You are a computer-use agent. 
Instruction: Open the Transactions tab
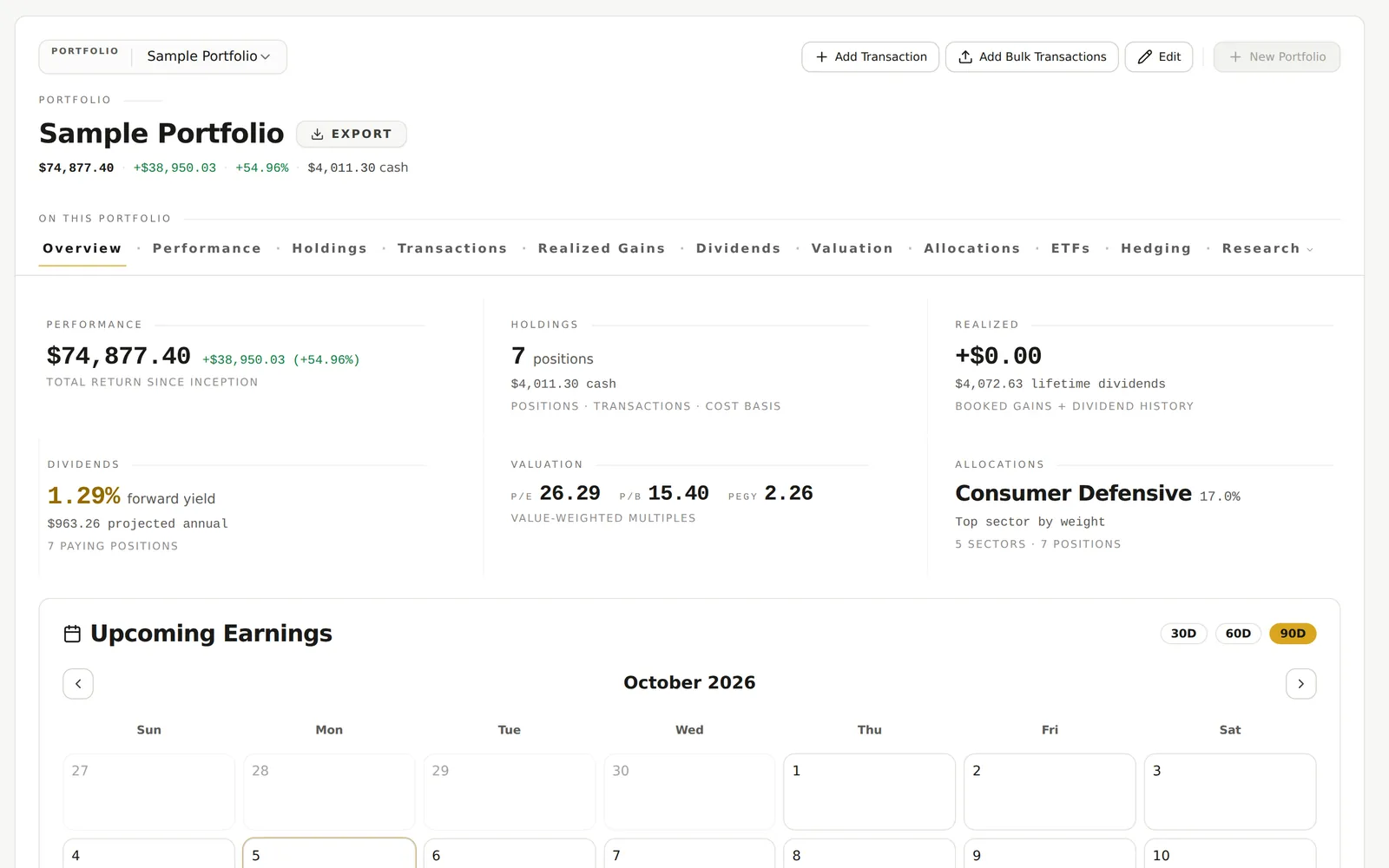point(452,249)
